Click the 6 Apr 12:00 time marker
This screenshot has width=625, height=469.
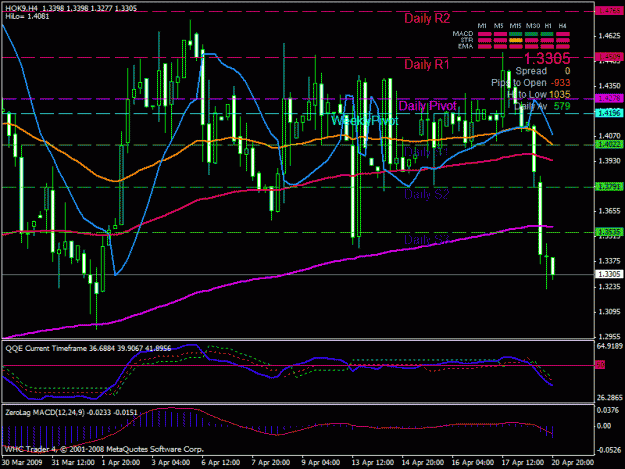[x=221, y=462]
